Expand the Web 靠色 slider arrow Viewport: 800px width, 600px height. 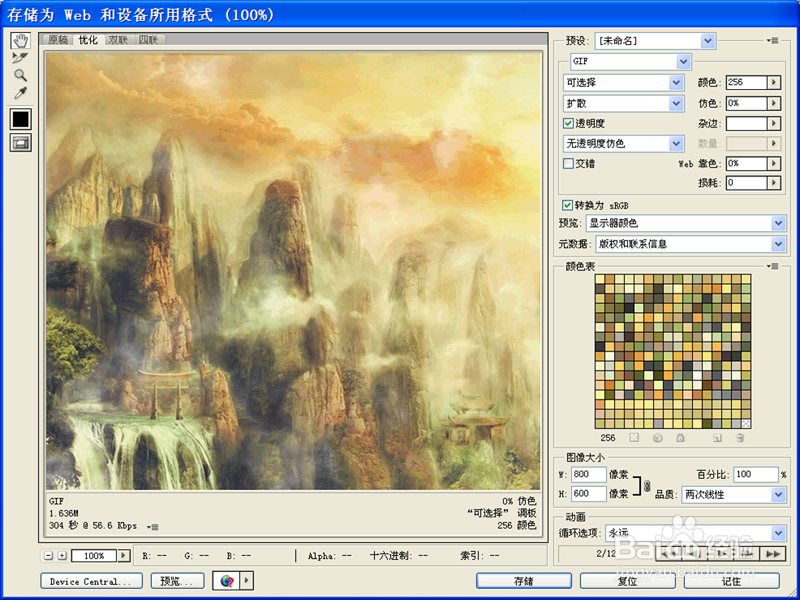pos(774,163)
